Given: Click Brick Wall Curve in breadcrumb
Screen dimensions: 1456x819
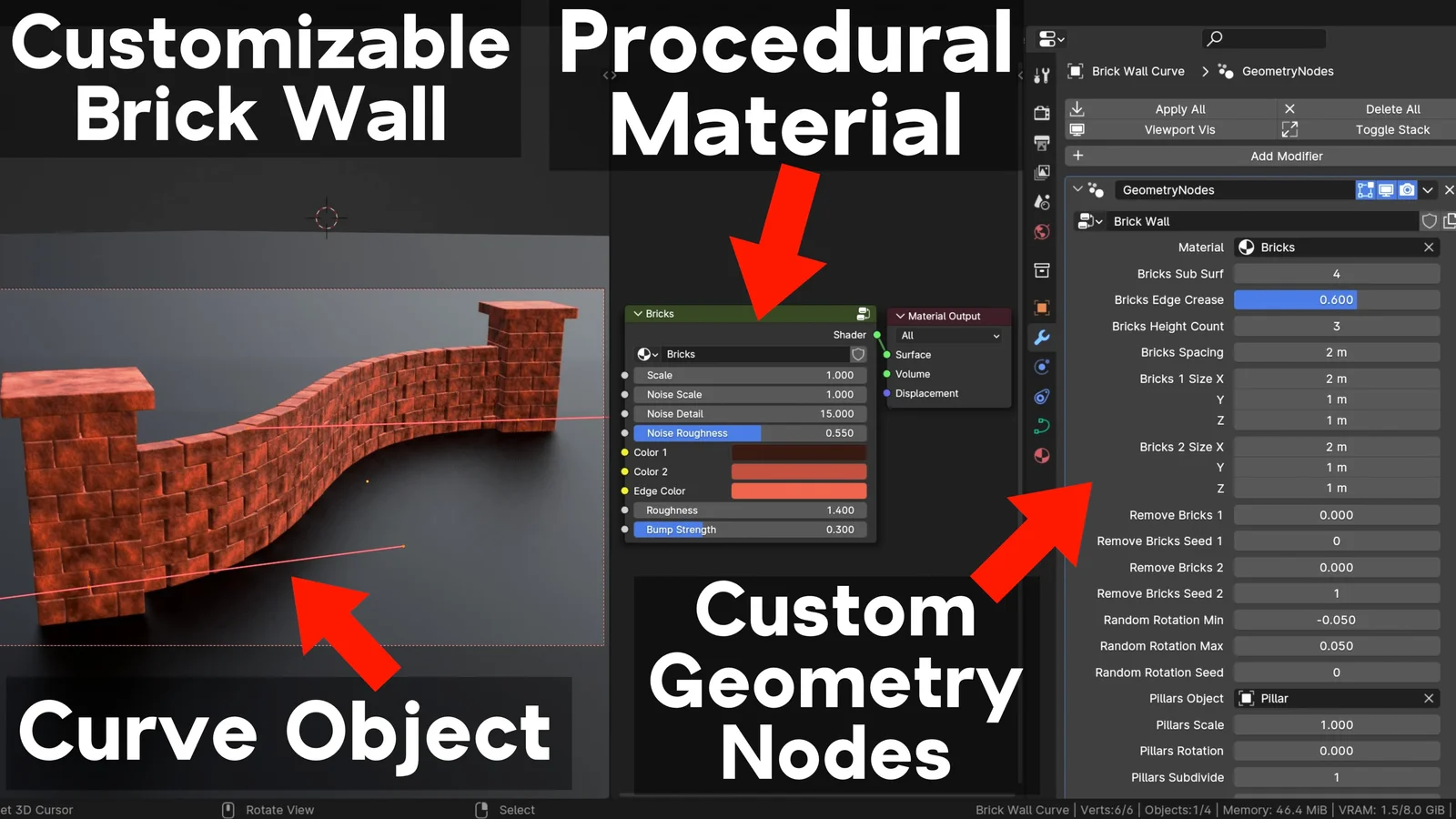Looking at the screenshot, I should tap(1137, 71).
